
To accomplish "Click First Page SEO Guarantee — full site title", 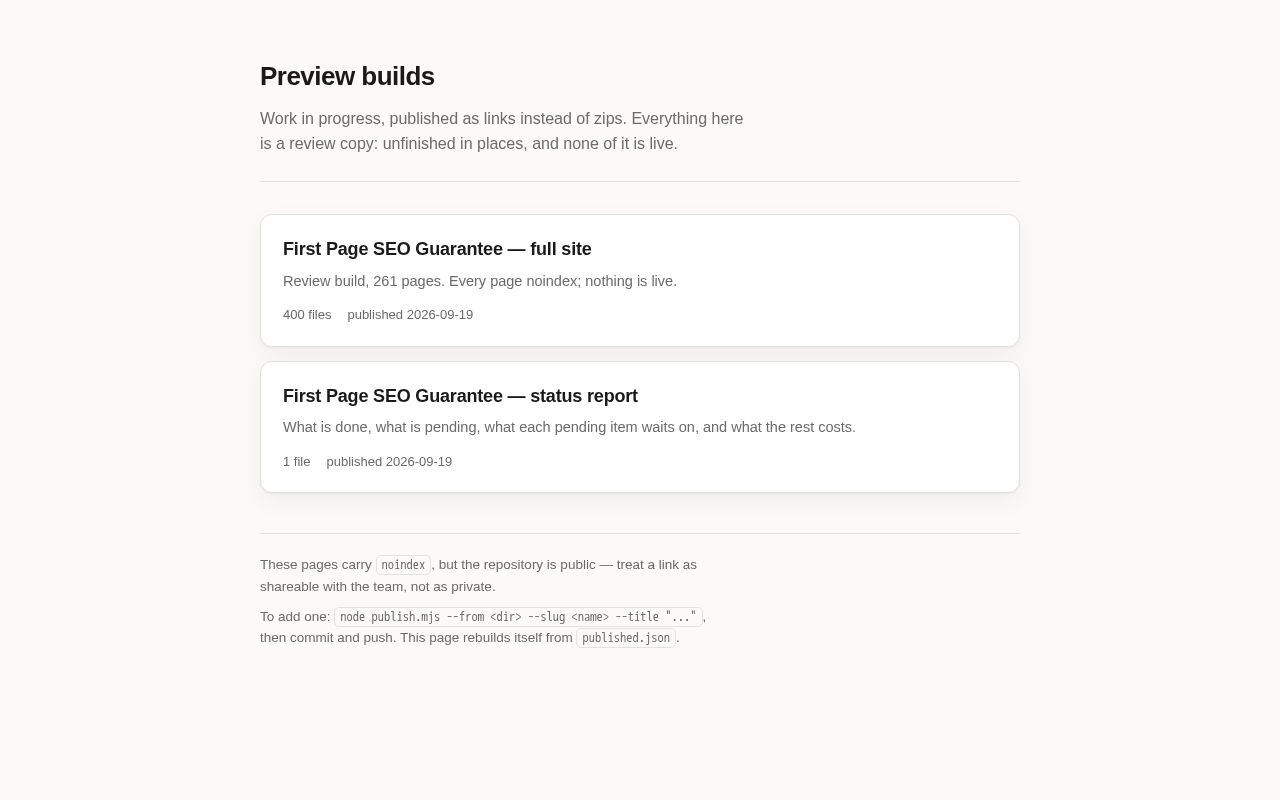I will pos(437,249).
